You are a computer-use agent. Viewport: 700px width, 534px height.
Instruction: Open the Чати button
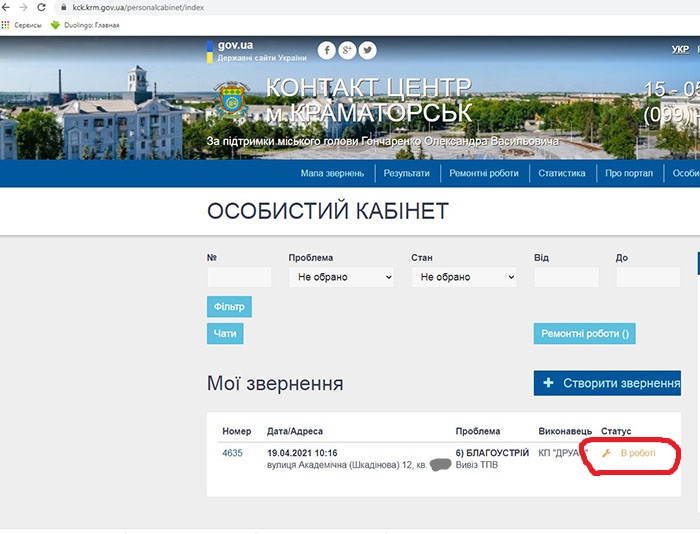225,333
